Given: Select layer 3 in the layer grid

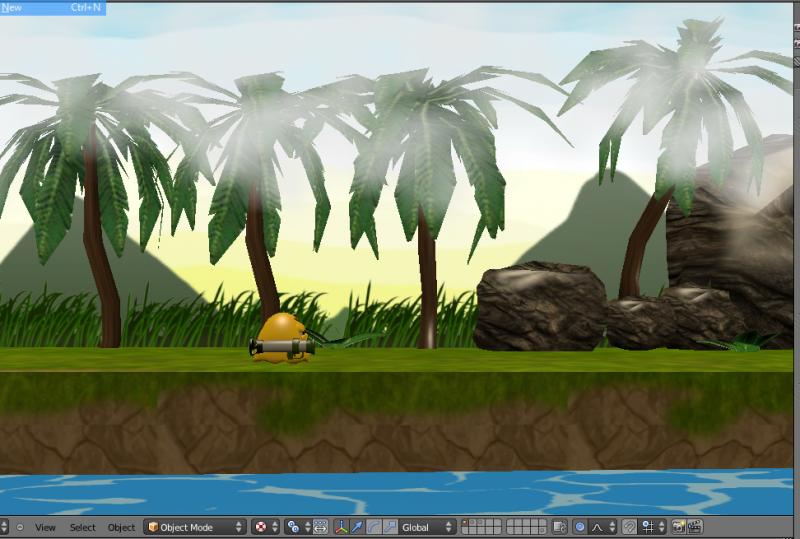Looking at the screenshot, I should coord(481,523).
